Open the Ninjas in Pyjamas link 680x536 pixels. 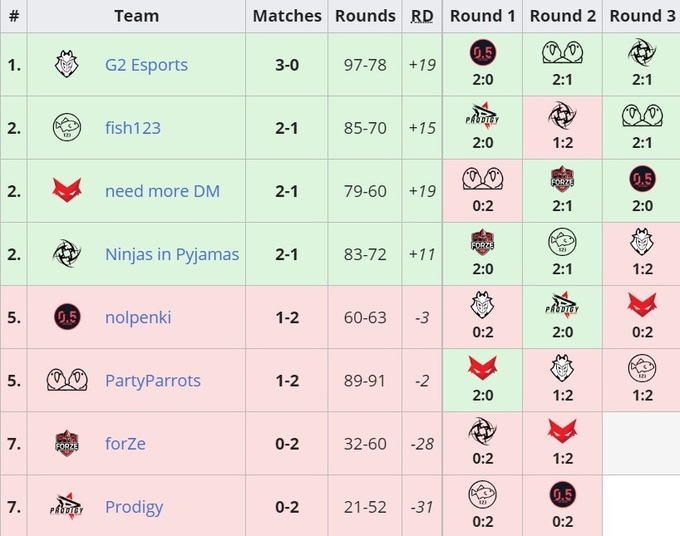(172, 254)
